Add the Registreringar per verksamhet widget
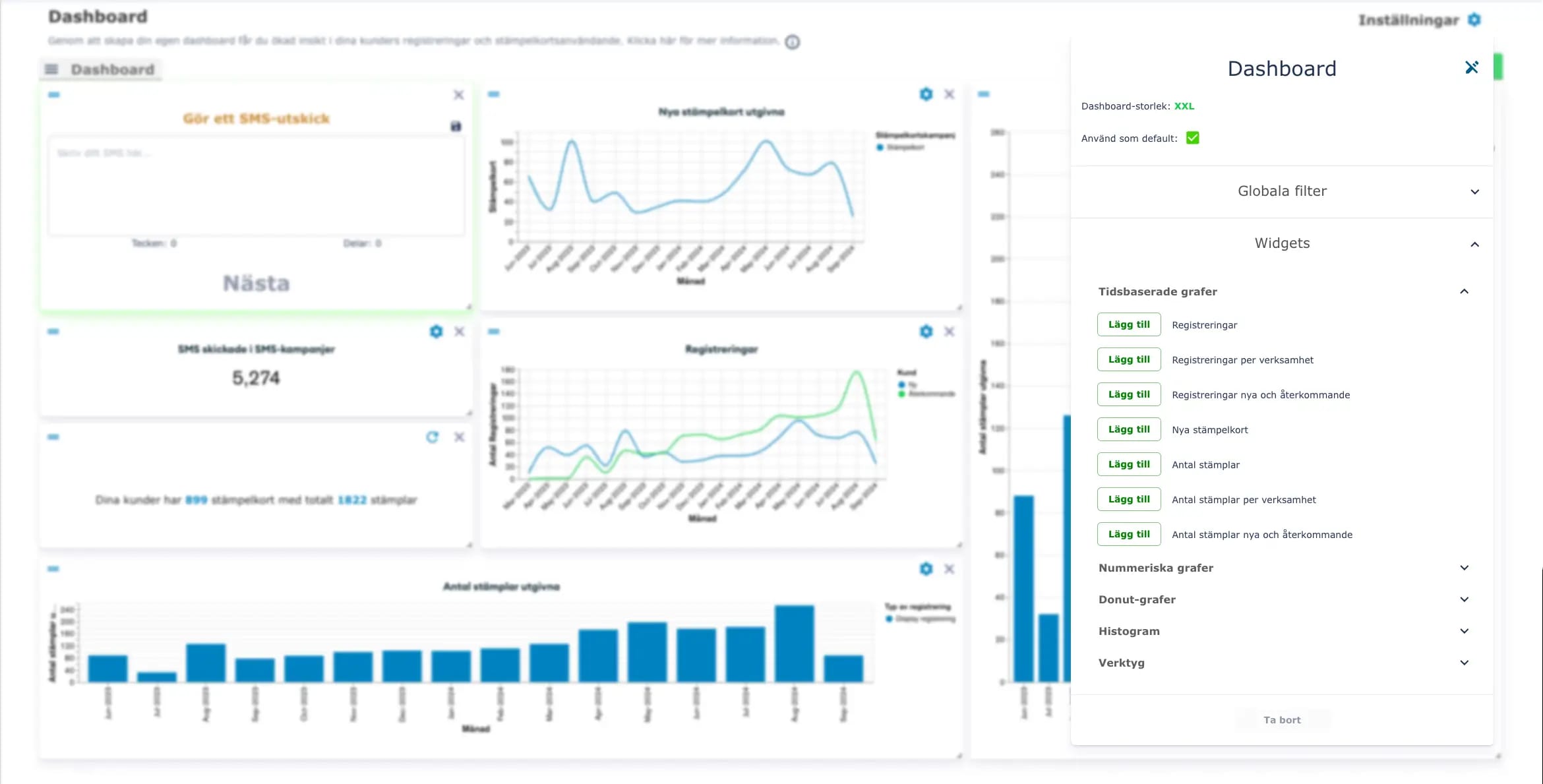 [1128, 359]
